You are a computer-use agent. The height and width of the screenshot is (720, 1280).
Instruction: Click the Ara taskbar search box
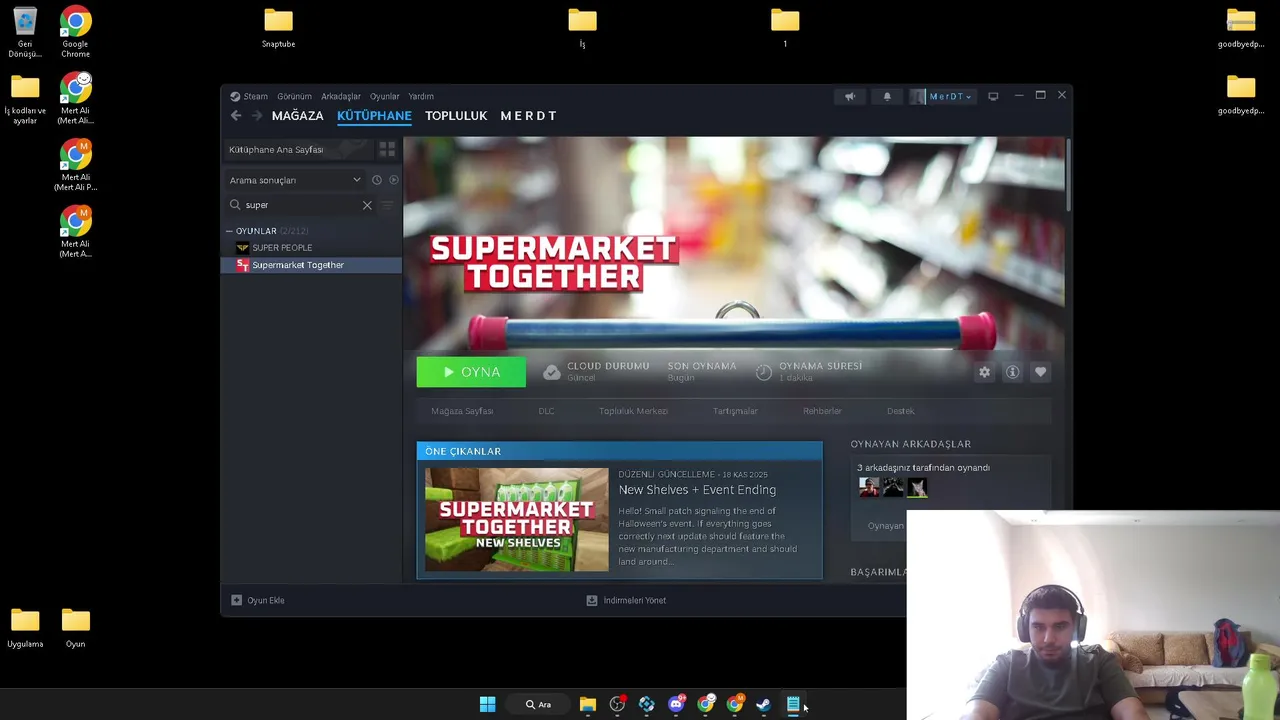tap(540, 704)
